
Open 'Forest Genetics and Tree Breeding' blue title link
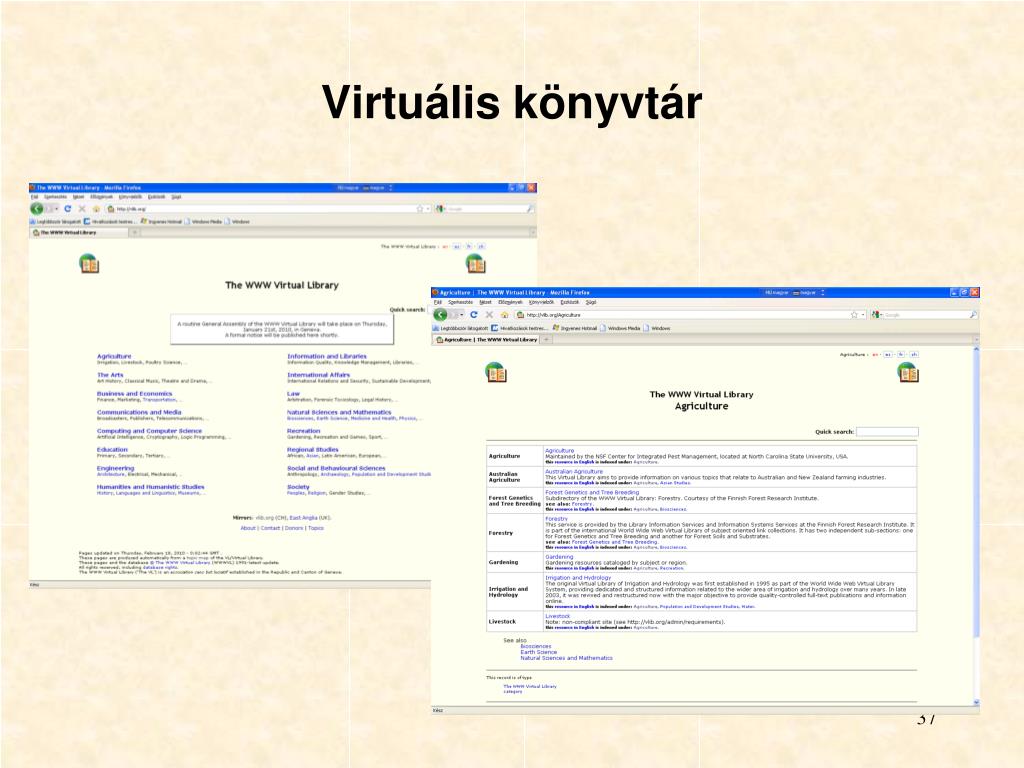coord(592,492)
